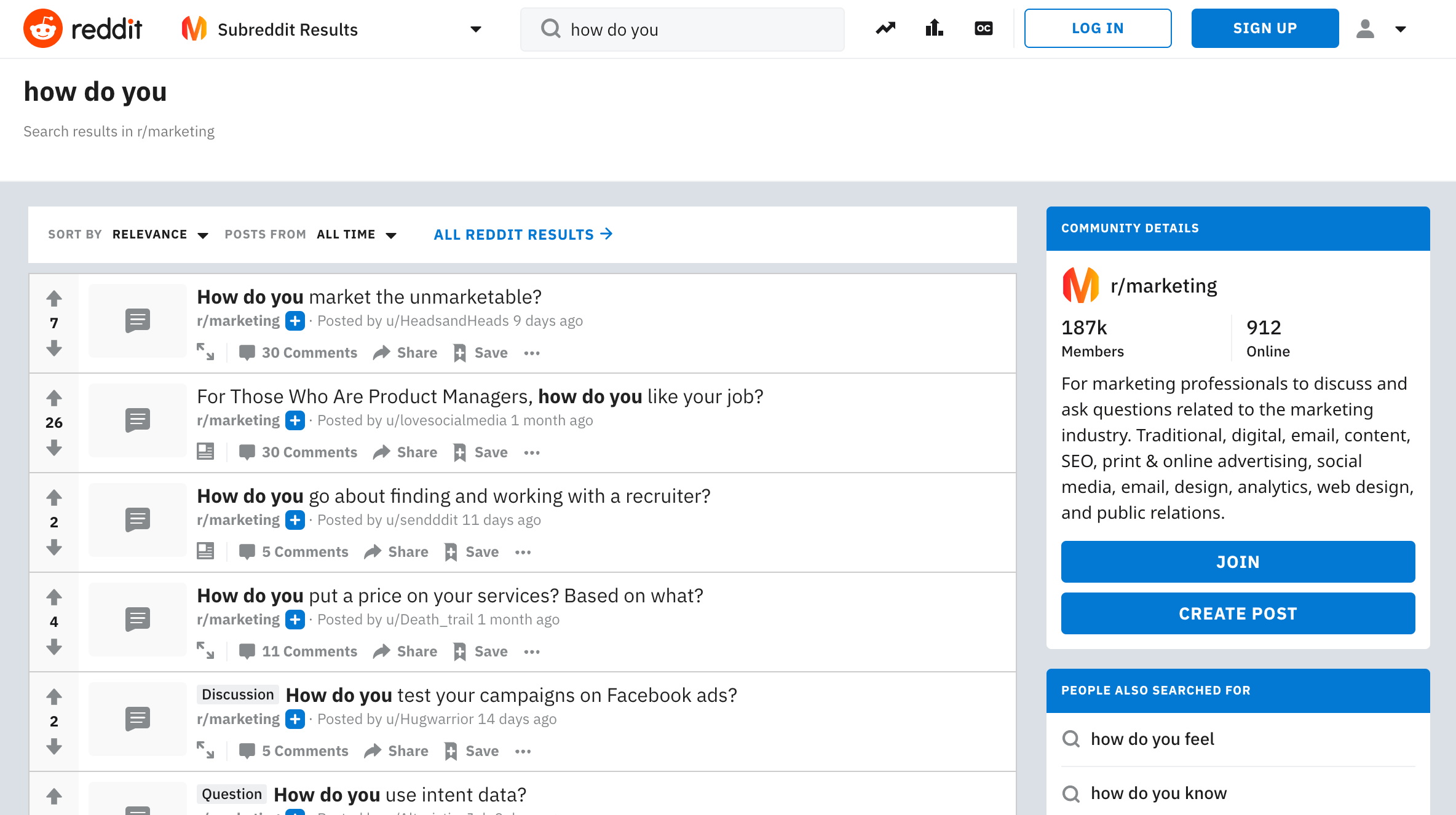Save the recruiter post with bookmark icon

(x=451, y=551)
